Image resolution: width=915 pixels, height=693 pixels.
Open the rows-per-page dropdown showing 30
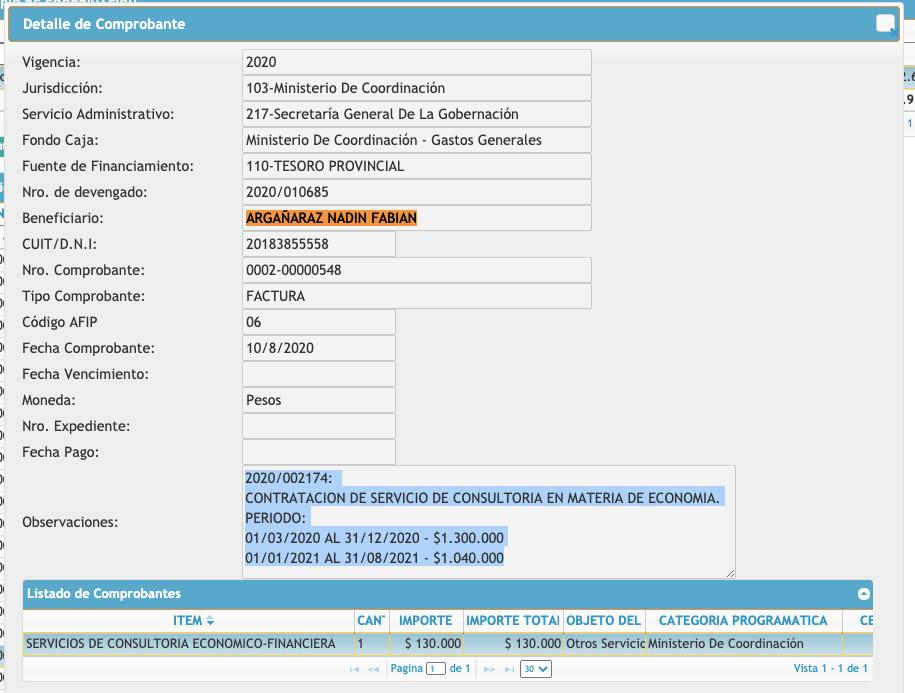[535, 669]
